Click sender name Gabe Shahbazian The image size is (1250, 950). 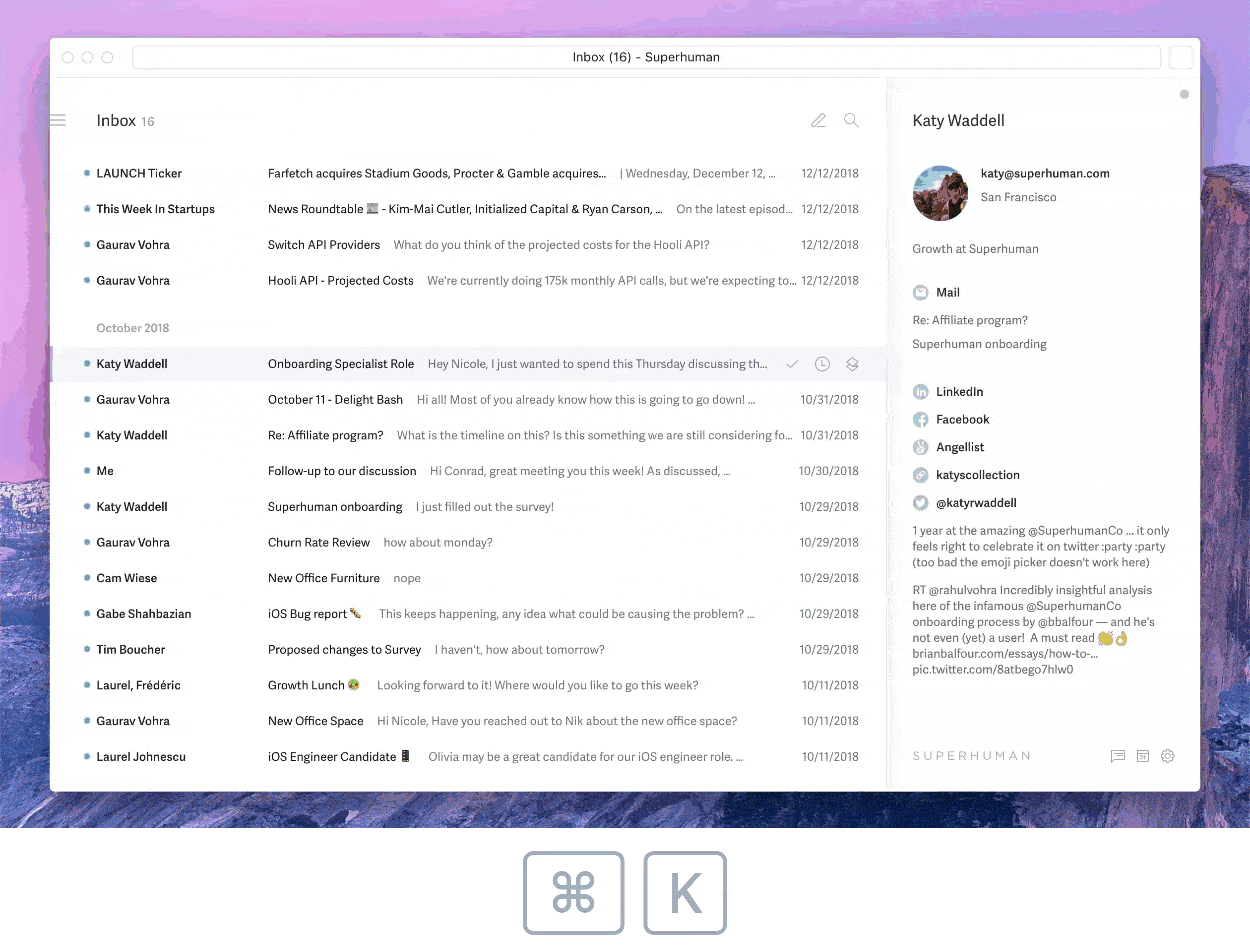(144, 614)
